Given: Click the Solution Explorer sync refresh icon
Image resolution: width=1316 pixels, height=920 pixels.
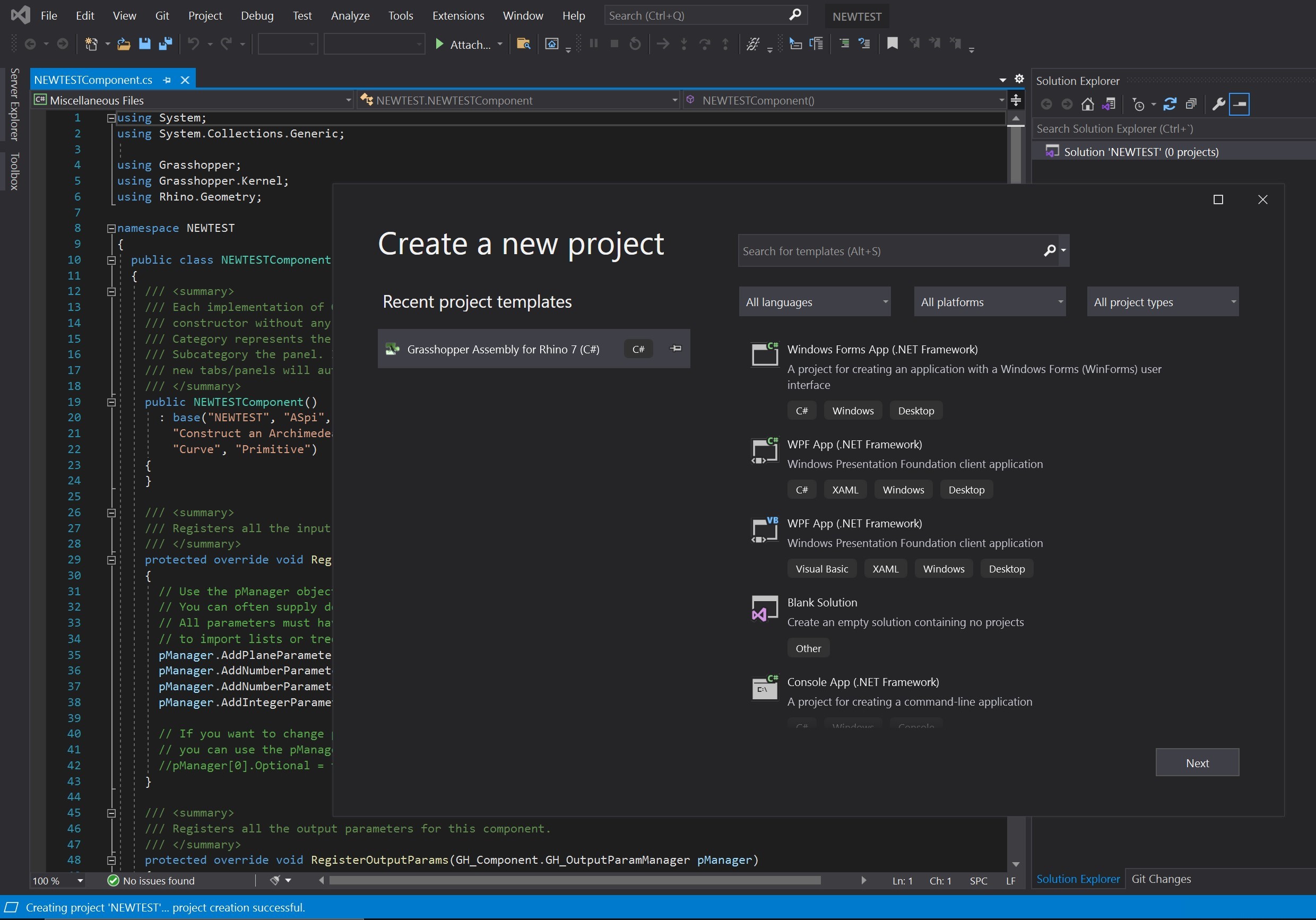Looking at the screenshot, I should [1170, 105].
